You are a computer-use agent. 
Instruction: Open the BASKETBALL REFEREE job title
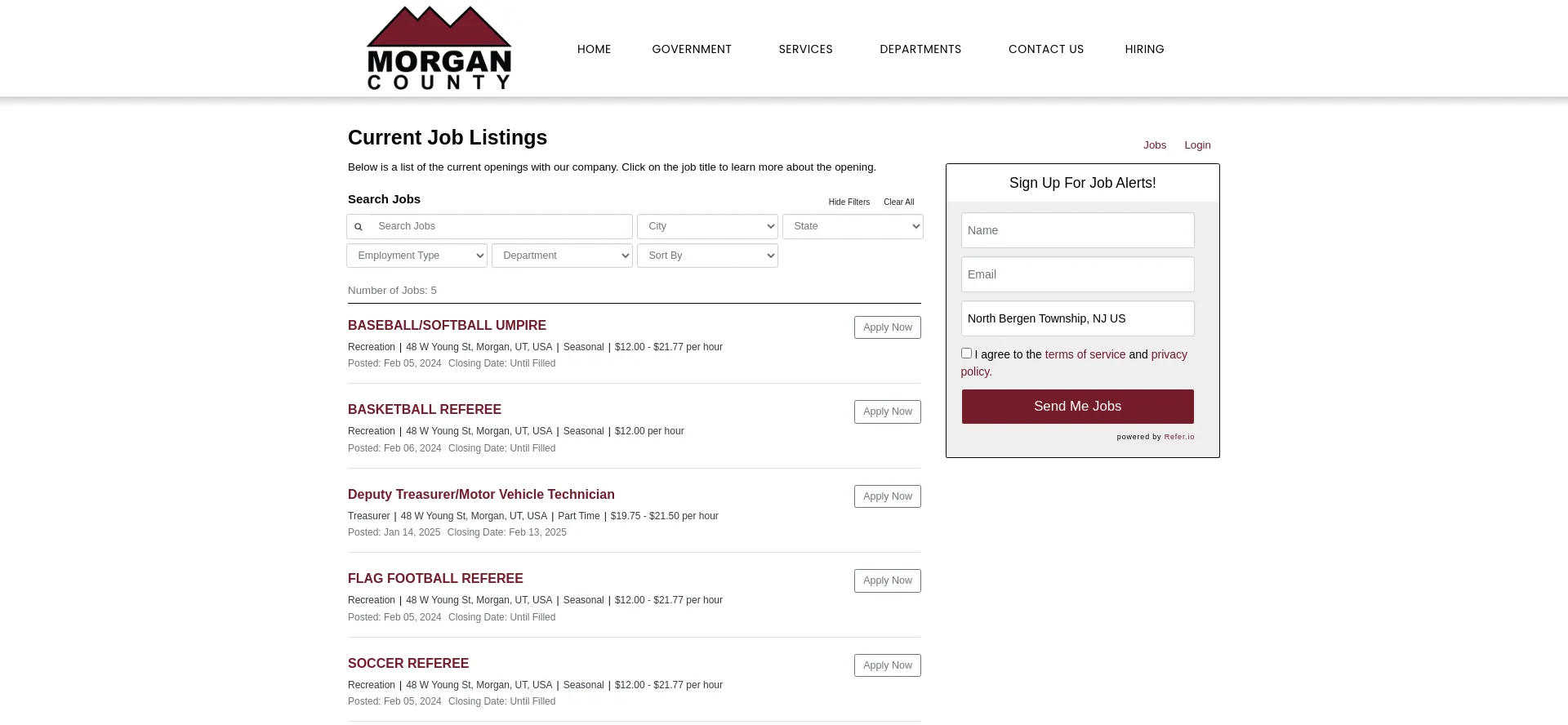(425, 410)
